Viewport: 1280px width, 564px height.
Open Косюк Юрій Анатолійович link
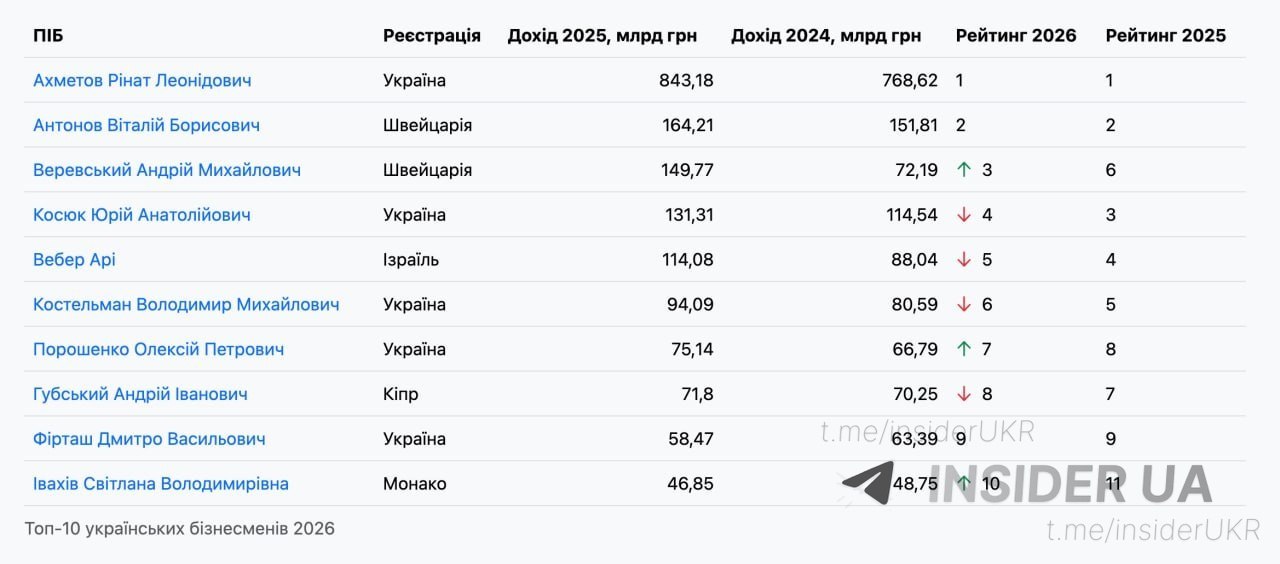pos(142,215)
